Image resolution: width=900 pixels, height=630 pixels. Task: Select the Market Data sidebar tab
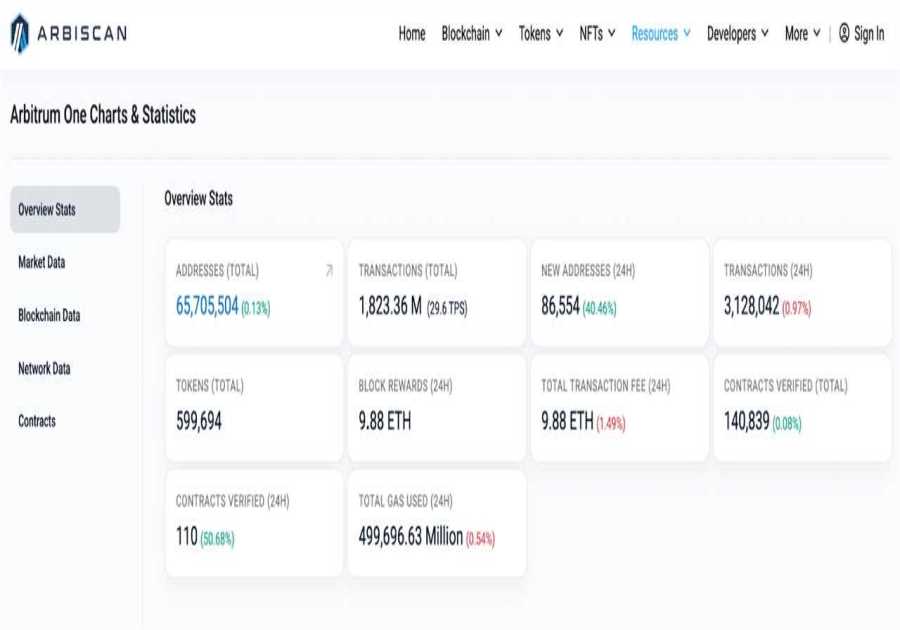41,262
